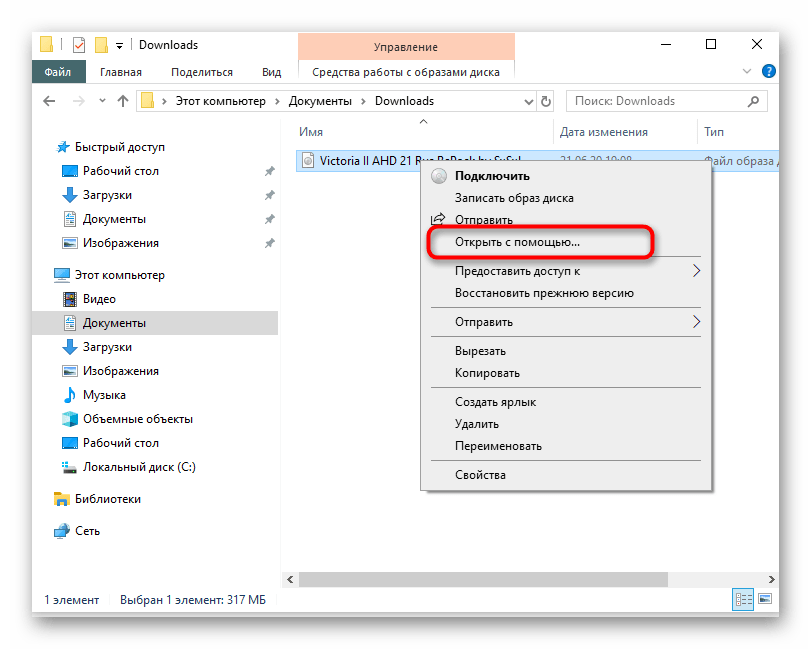Switch to details view layout icon

[x=743, y=599]
